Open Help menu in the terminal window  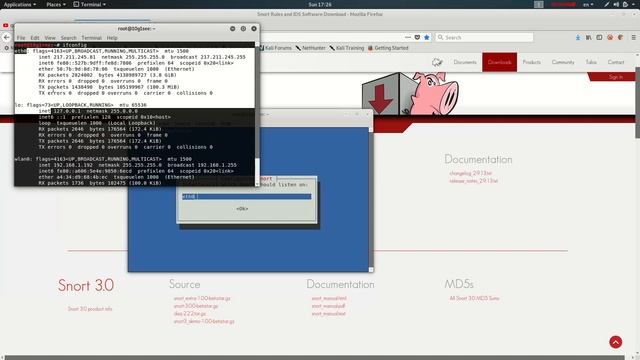point(112,38)
